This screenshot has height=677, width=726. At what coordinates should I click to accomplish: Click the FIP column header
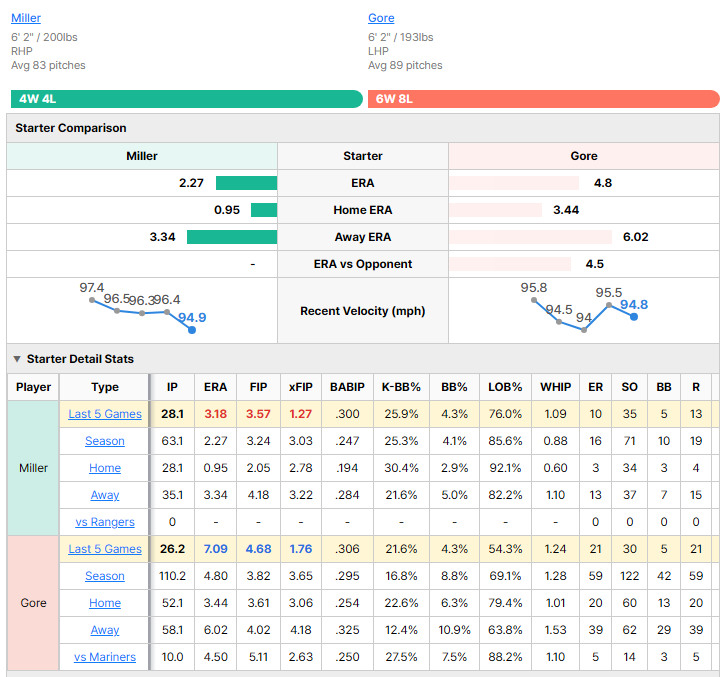[x=258, y=387]
